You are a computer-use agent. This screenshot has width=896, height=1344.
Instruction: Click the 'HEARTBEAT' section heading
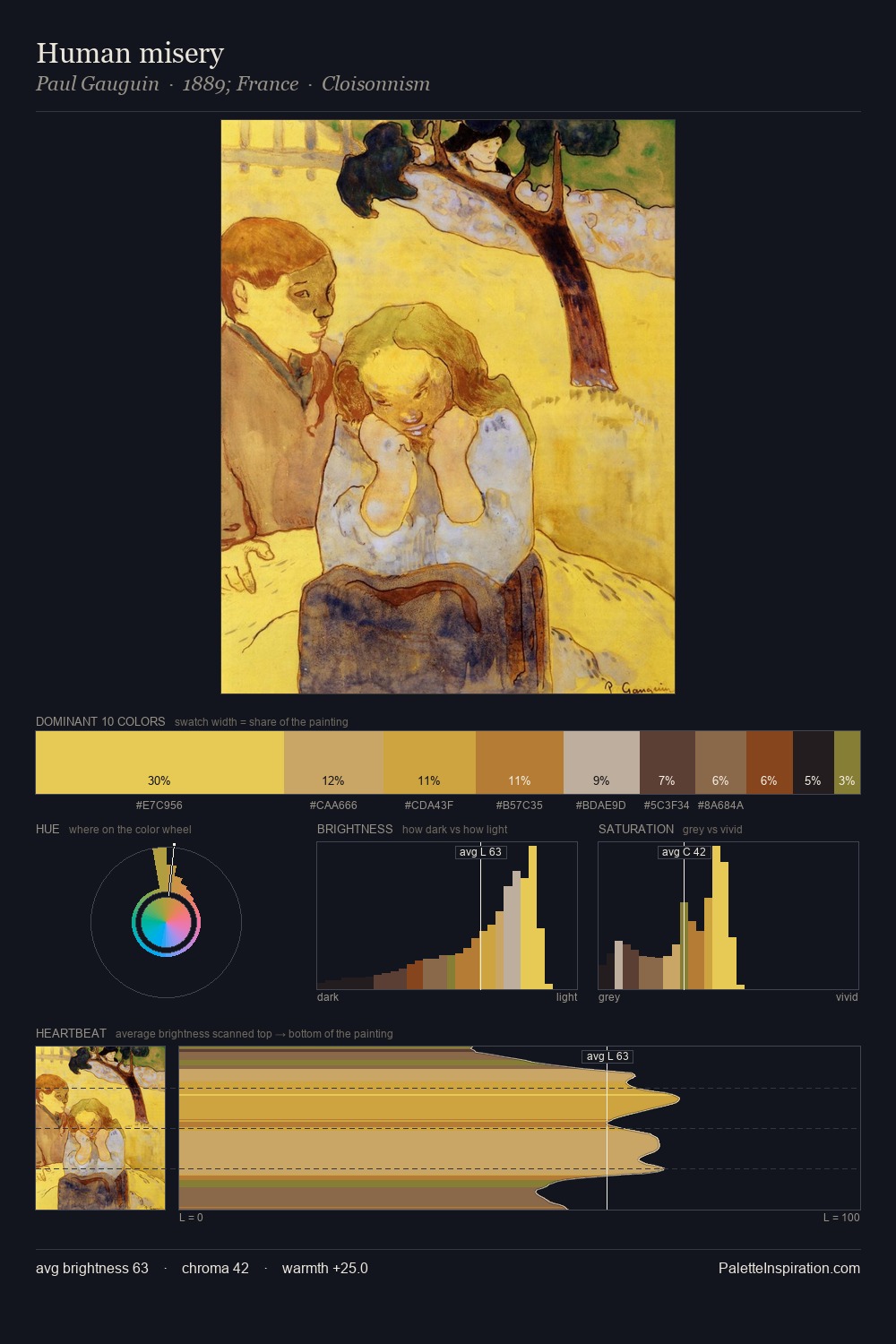pyautogui.click(x=71, y=1033)
